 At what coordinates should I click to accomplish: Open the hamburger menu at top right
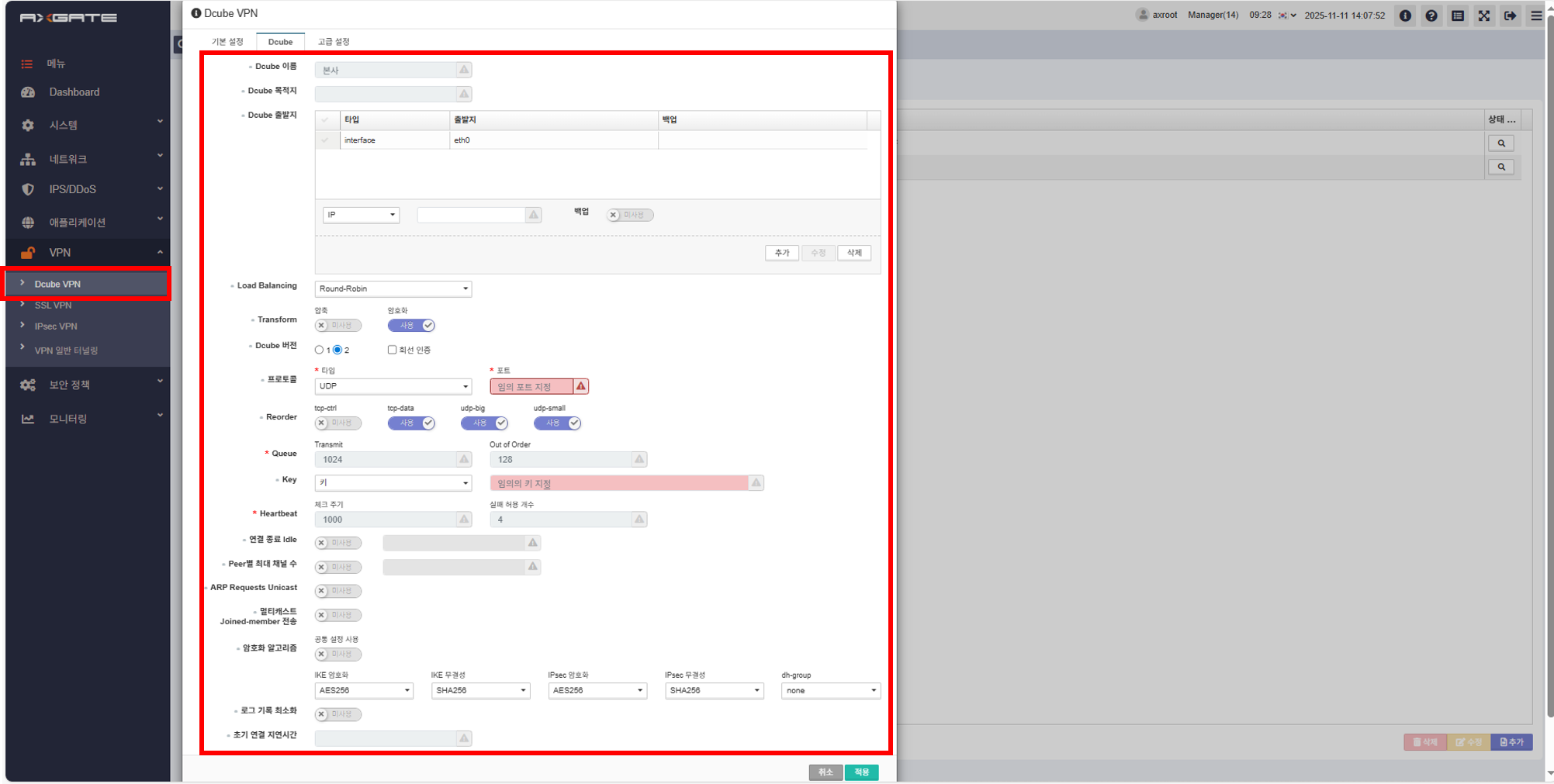[1536, 16]
